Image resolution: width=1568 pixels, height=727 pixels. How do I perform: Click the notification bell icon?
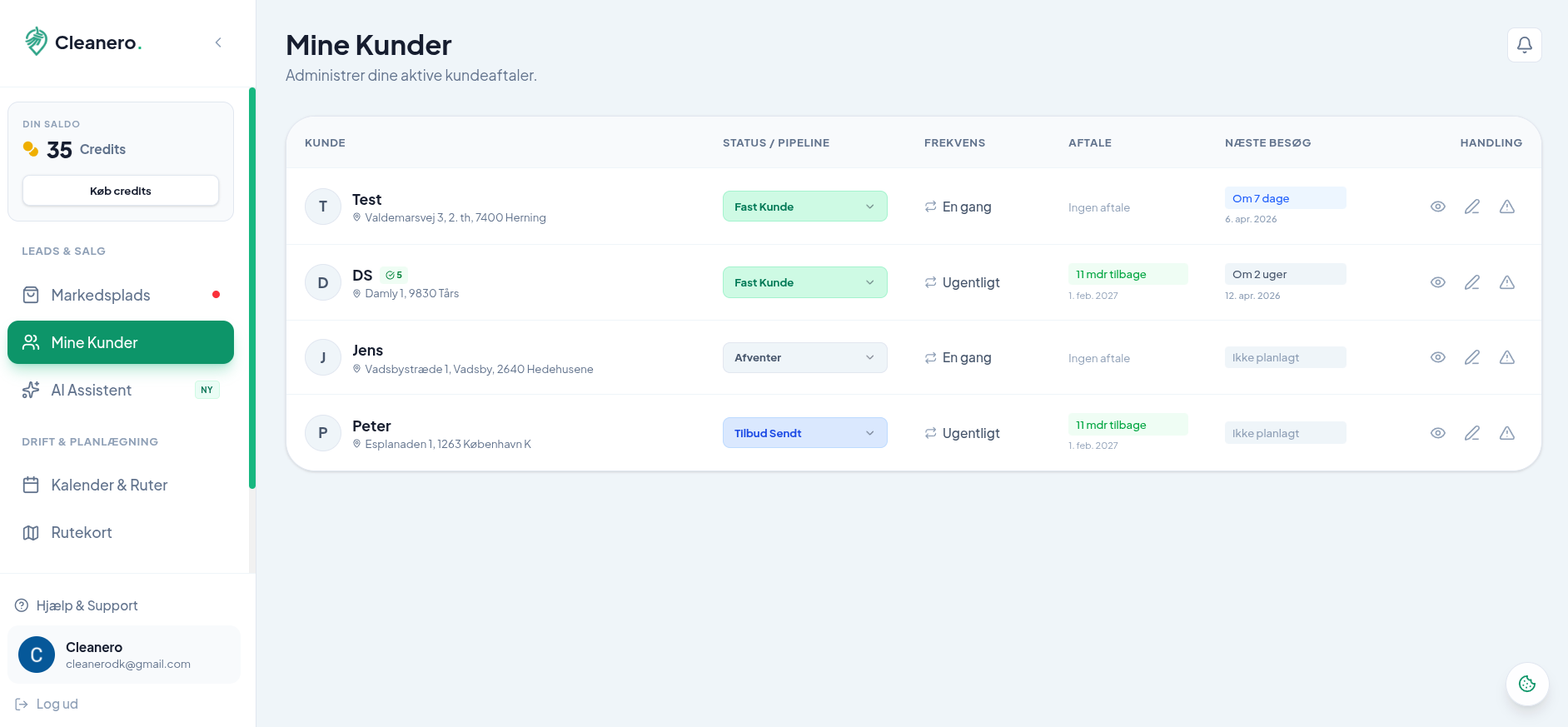1524,45
